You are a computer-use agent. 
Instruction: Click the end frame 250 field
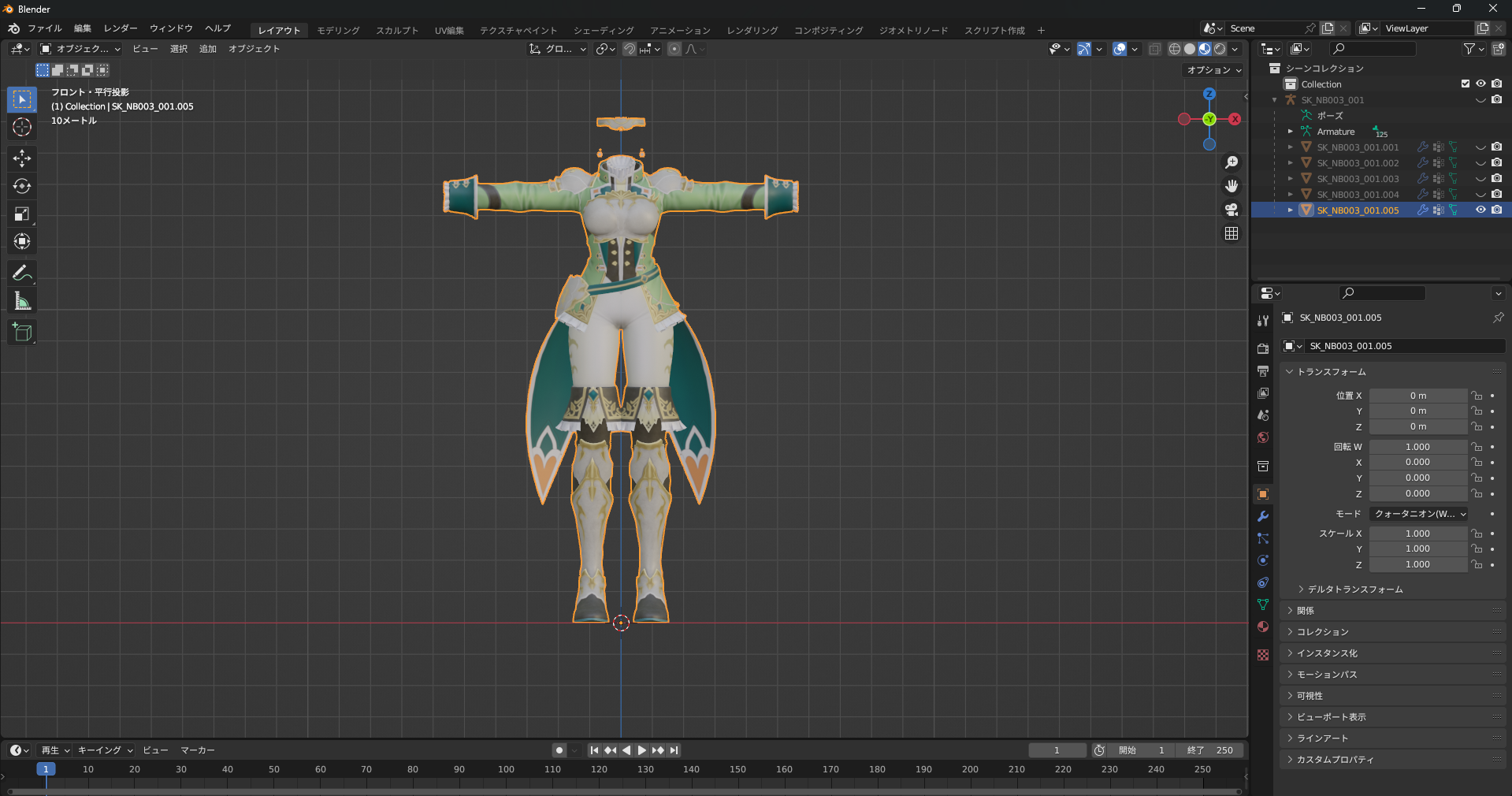click(x=1210, y=750)
